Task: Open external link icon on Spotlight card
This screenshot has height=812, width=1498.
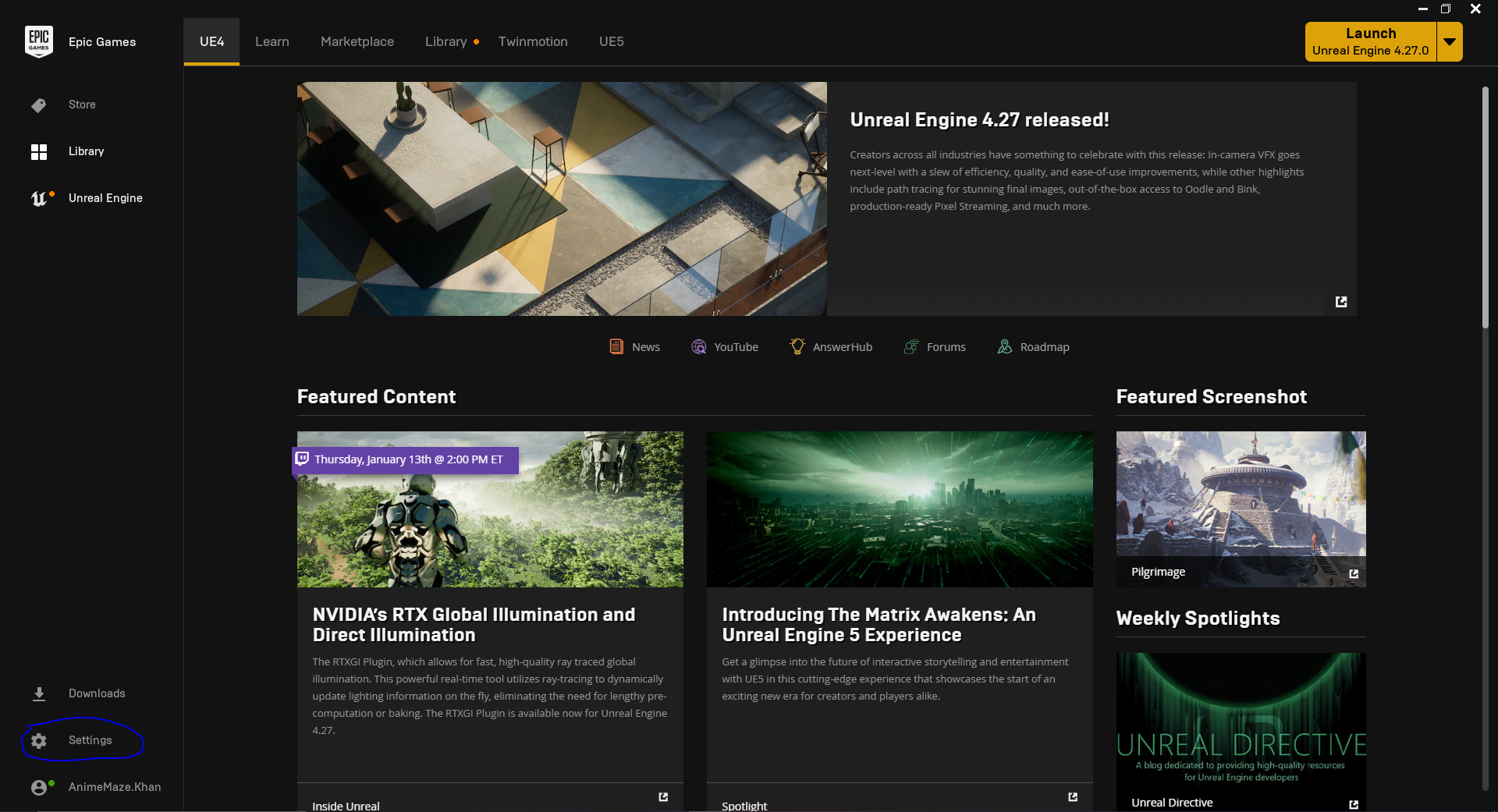Action: click(x=1073, y=796)
